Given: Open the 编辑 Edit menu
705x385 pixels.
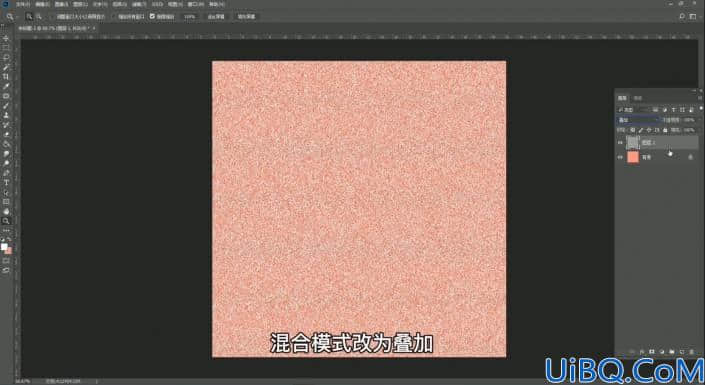Looking at the screenshot, I should [x=42, y=4].
